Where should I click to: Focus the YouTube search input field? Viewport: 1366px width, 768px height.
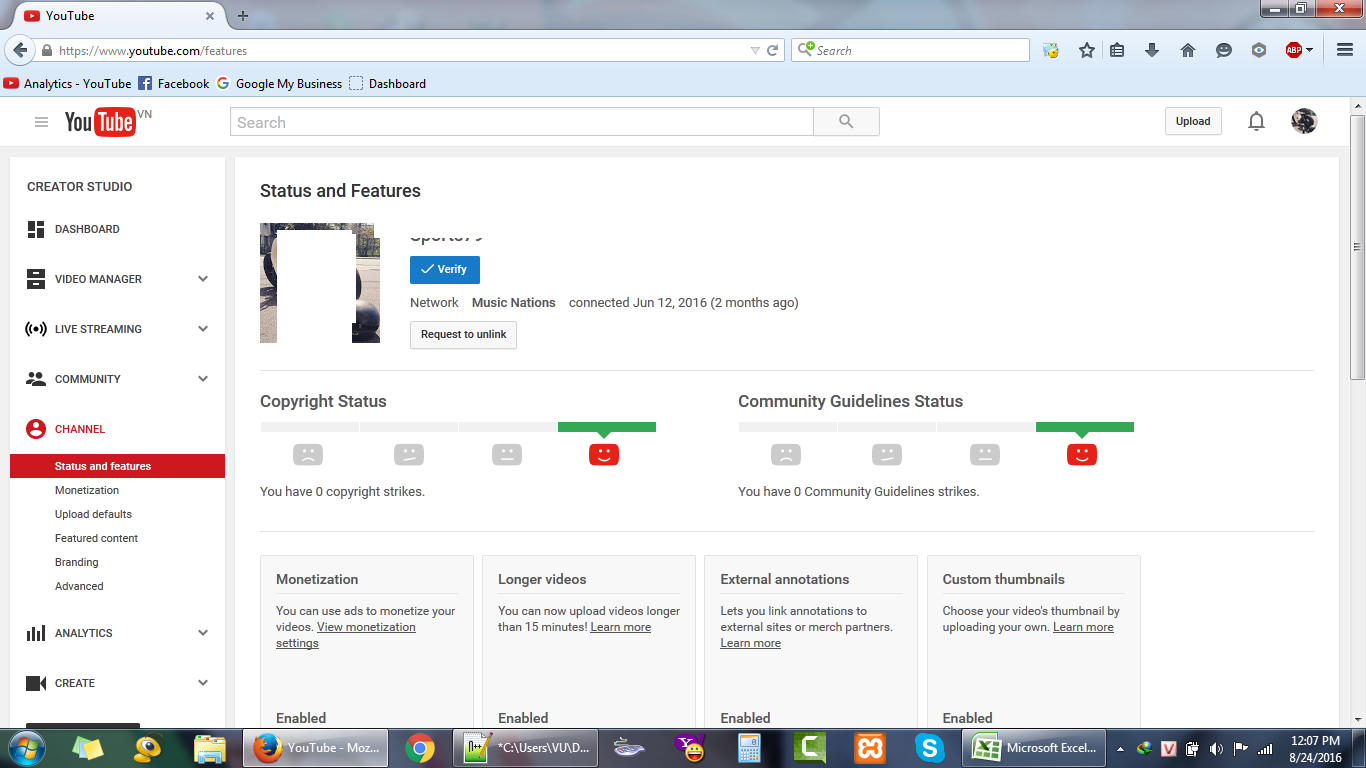tap(522, 122)
